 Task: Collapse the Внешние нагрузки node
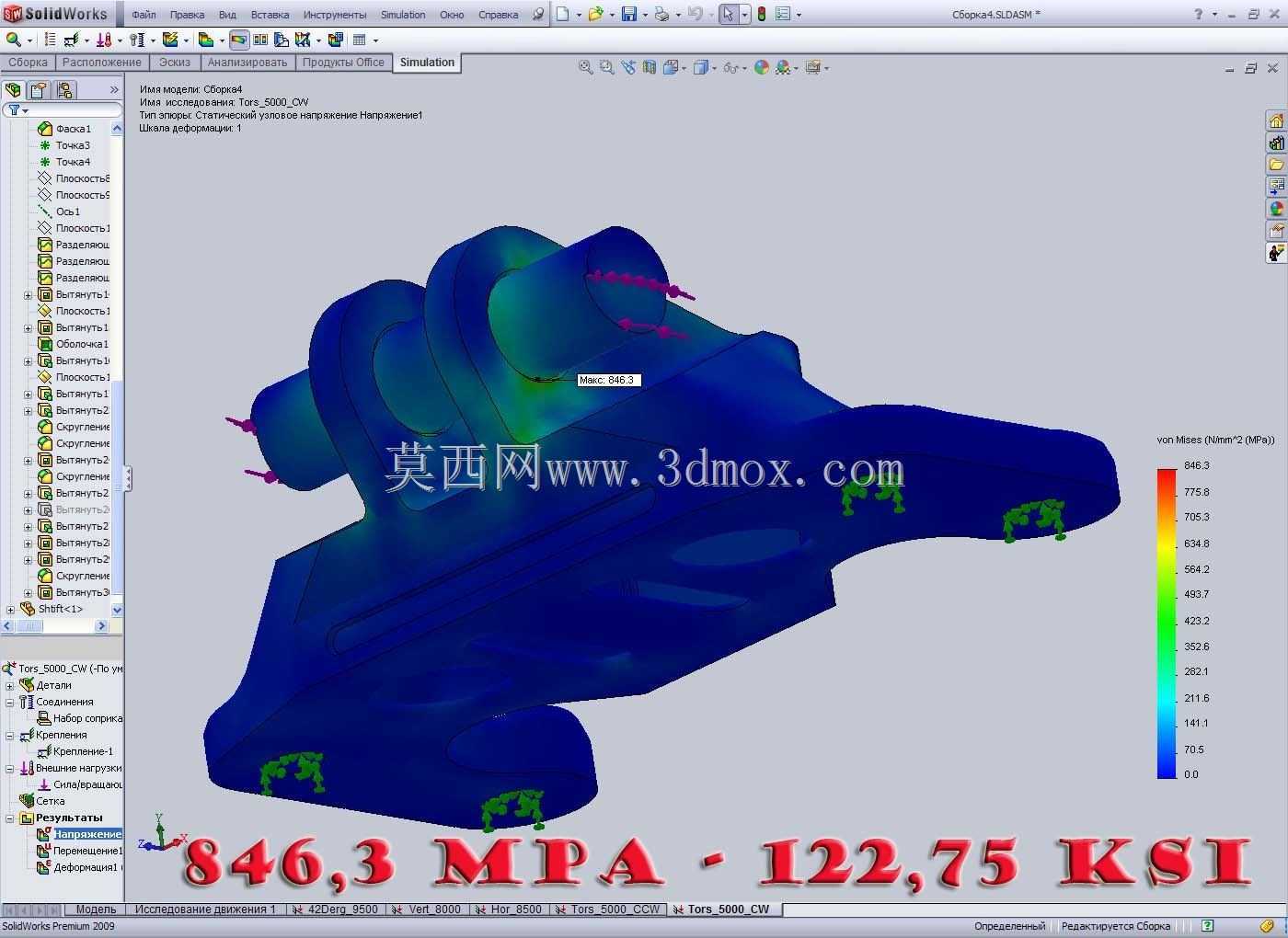(10, 768)
